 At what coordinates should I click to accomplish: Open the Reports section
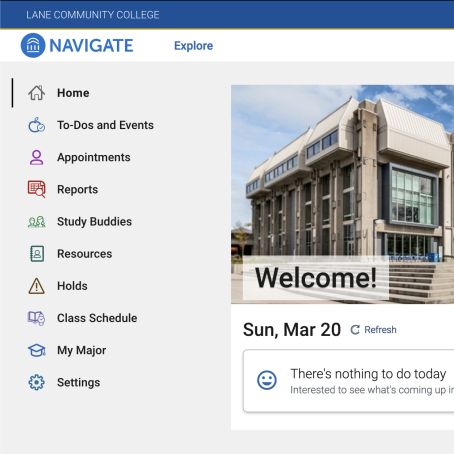tap(77, 189)
